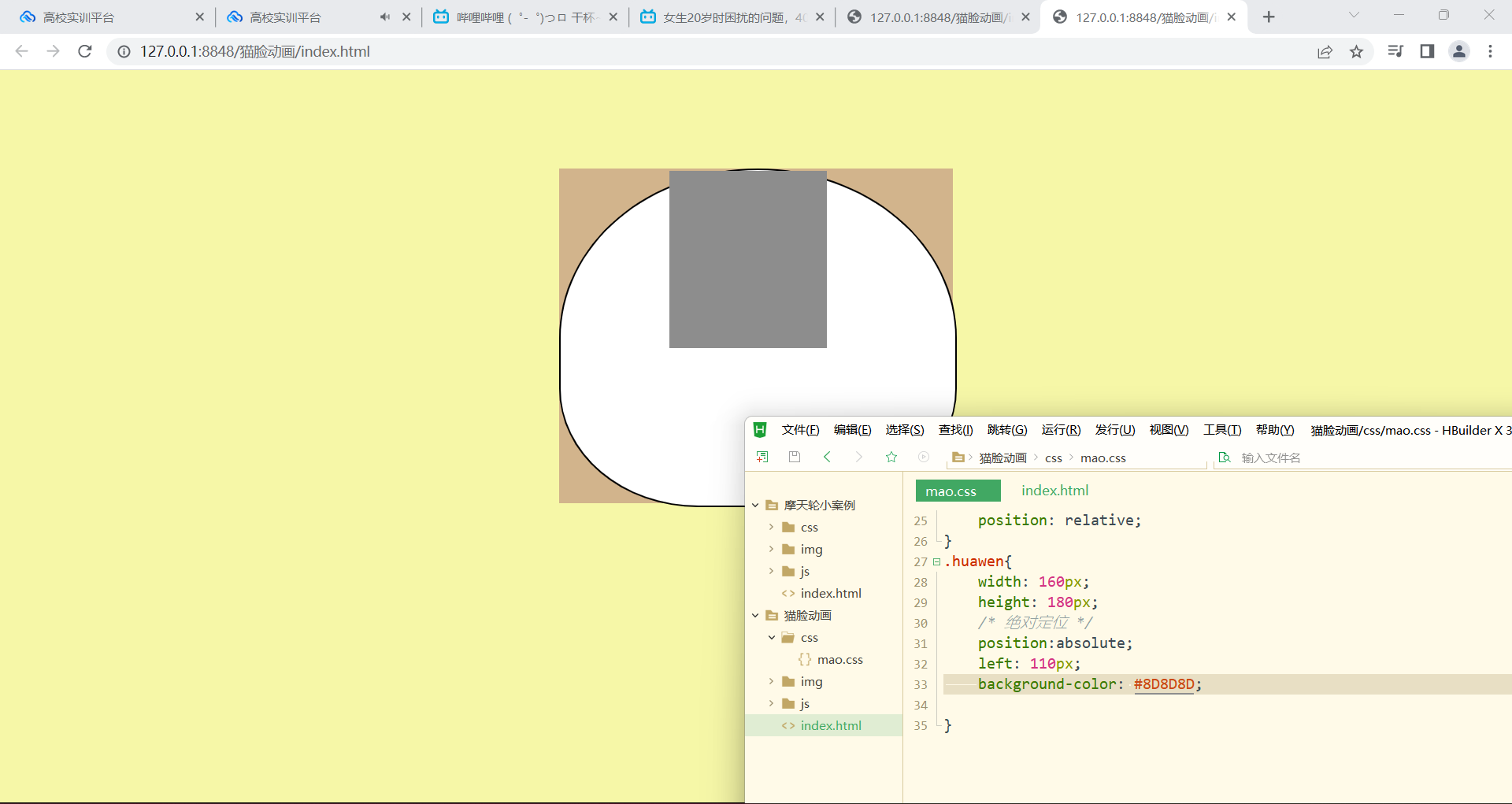Image resolution: width=1512 pixels, height=804 pixels.
Task: Open HBuilder 工具(T) menu
Action: [1222, 429]
